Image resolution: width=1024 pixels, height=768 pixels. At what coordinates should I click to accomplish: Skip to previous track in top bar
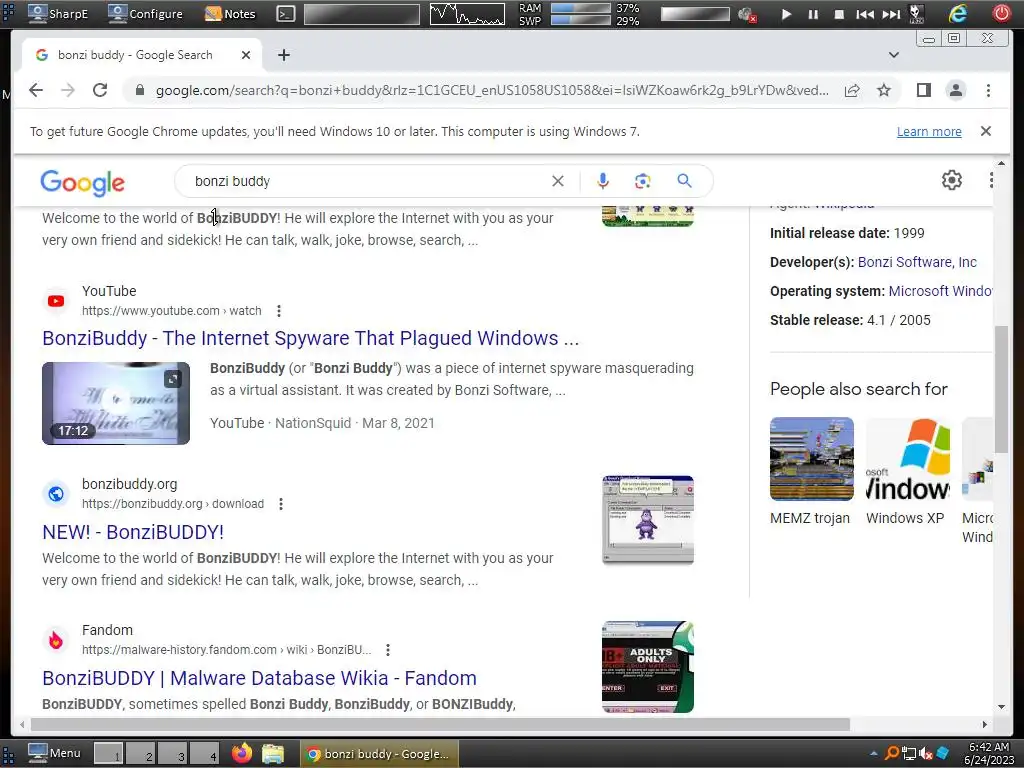[x=865, y=14]
